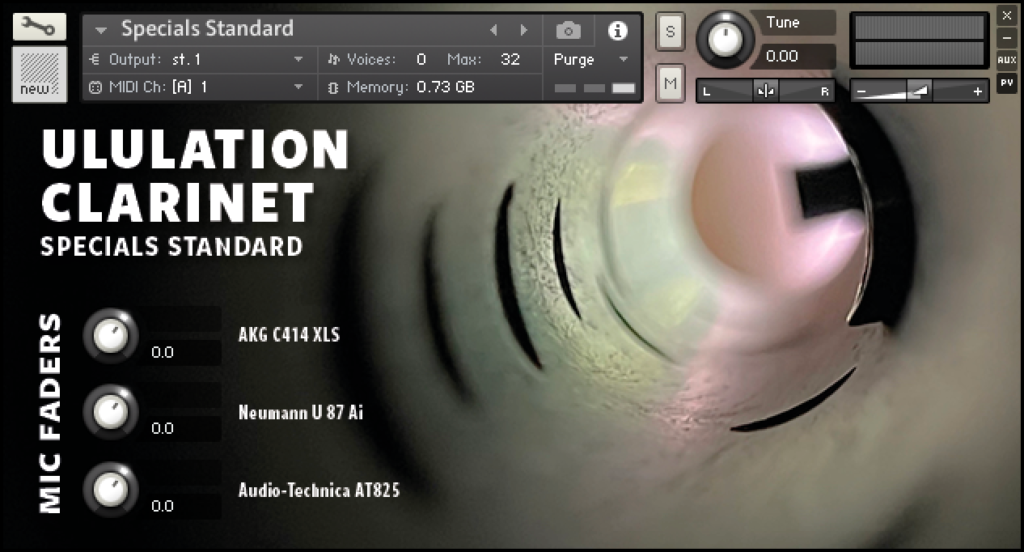Minimize the instrument header with the minus button
Screen dimensions: 1024x552
pos(1006,38)
